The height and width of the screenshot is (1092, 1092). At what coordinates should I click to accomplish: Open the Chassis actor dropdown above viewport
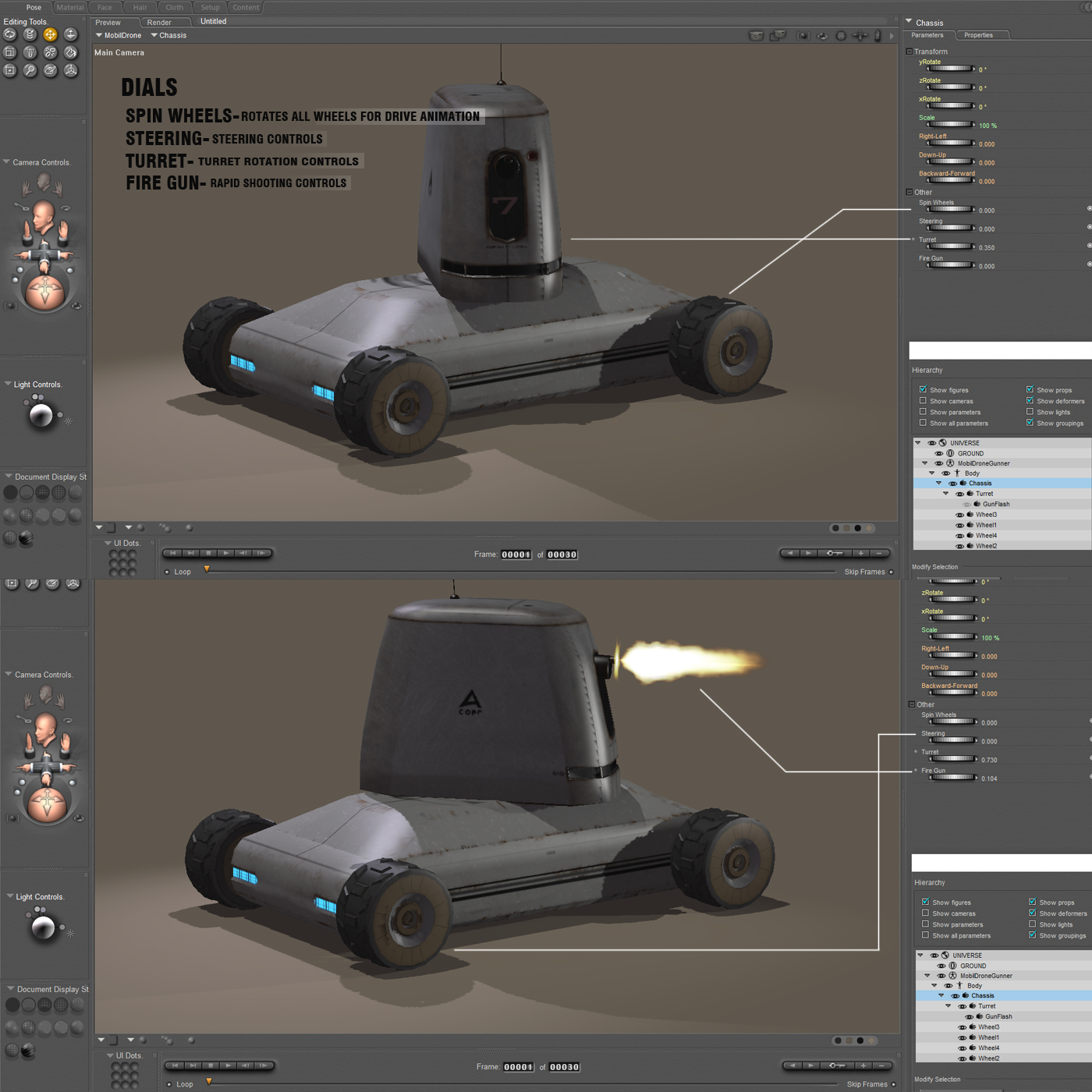[x=168, y=35]
